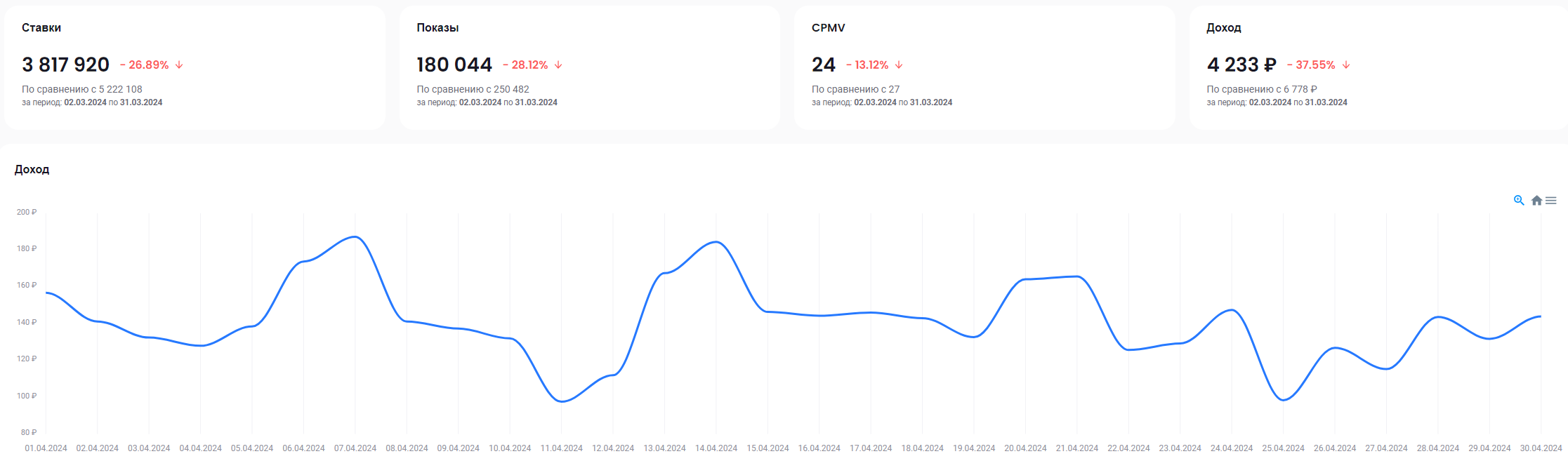Click the down arrow beside -37.55%
This screenshot has width=1568, height=475.
(x=1346, y=65)
